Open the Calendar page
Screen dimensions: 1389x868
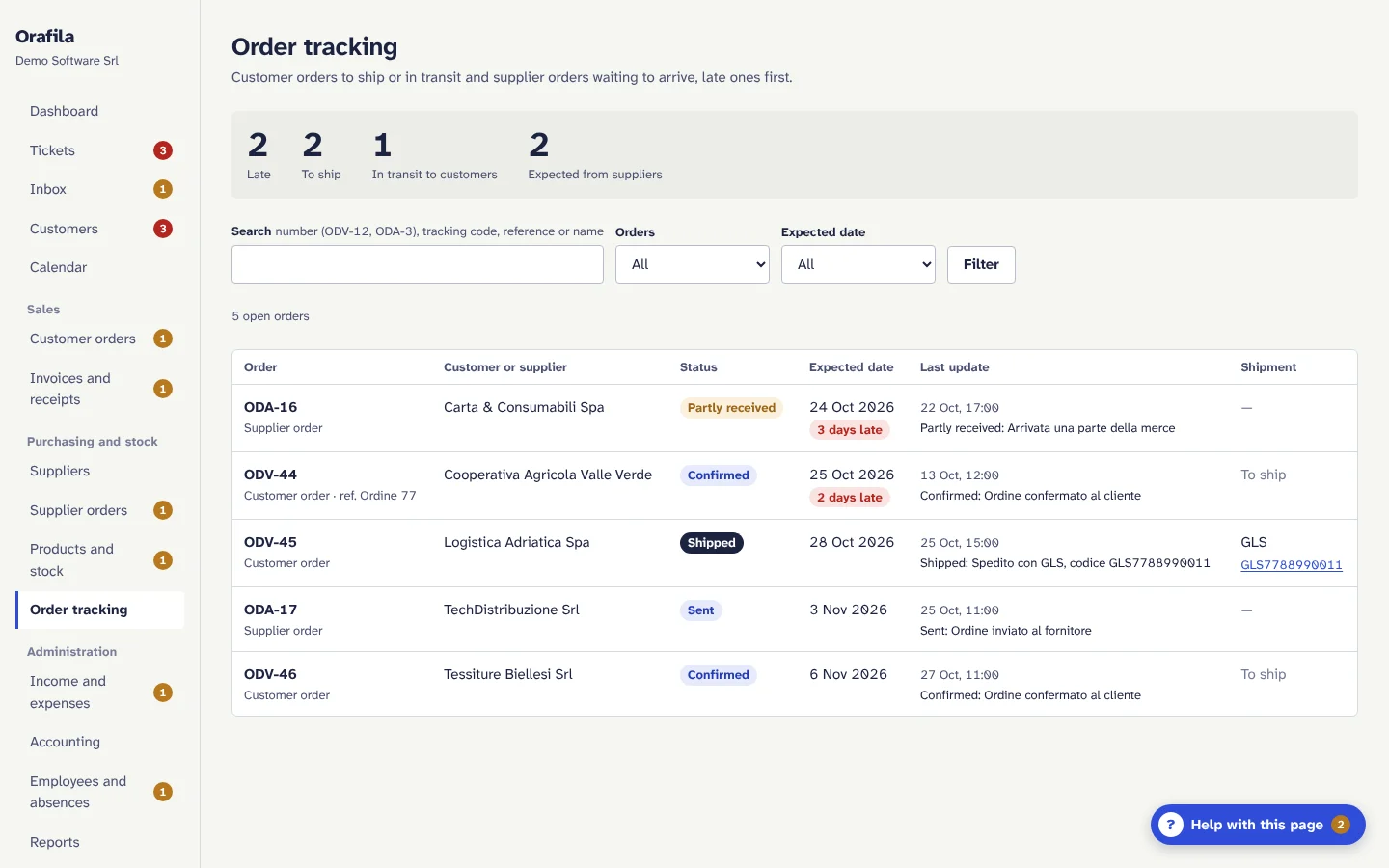(100, 267)
